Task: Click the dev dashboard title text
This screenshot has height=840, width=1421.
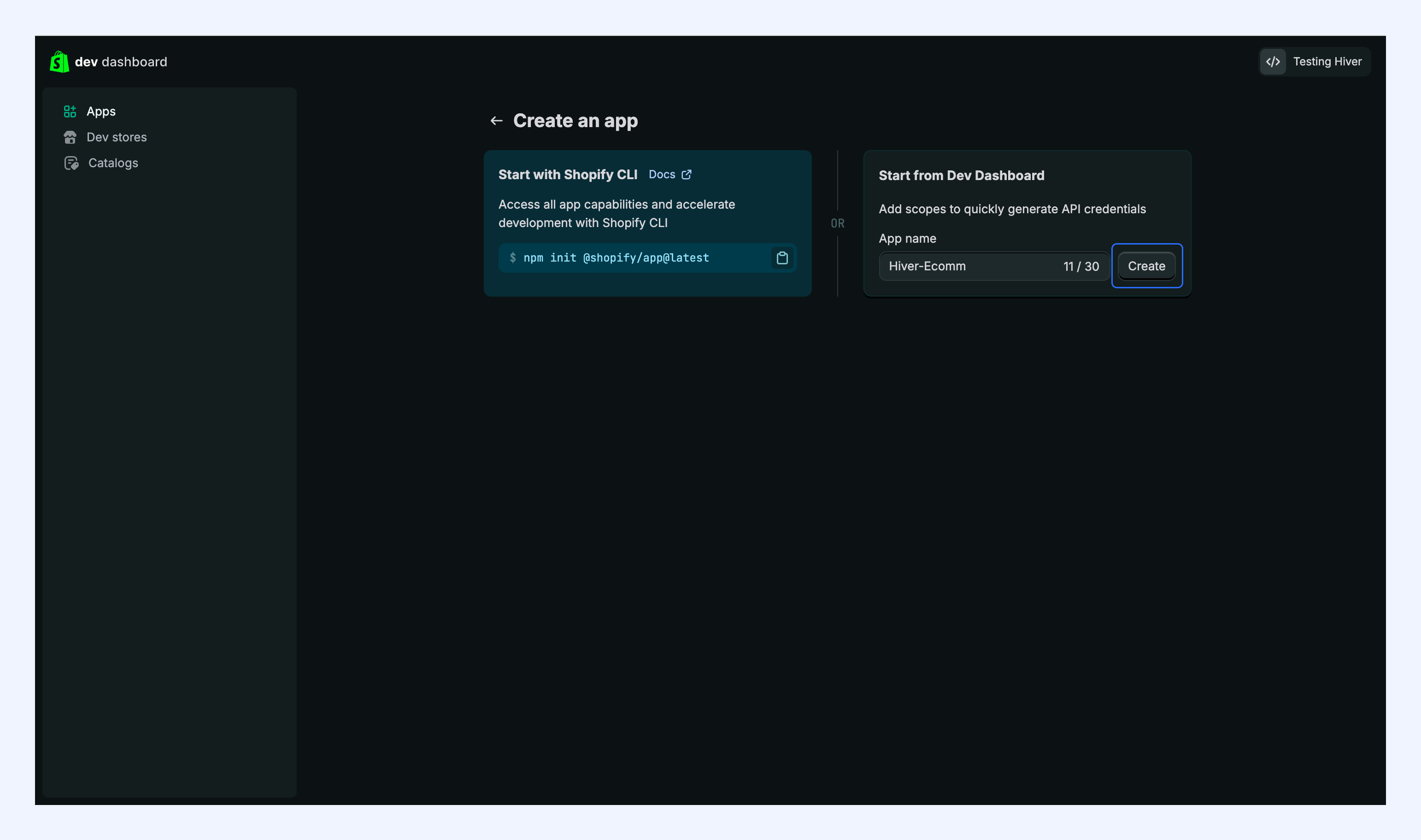Action: pyautogui.click(x=121, y=62)
